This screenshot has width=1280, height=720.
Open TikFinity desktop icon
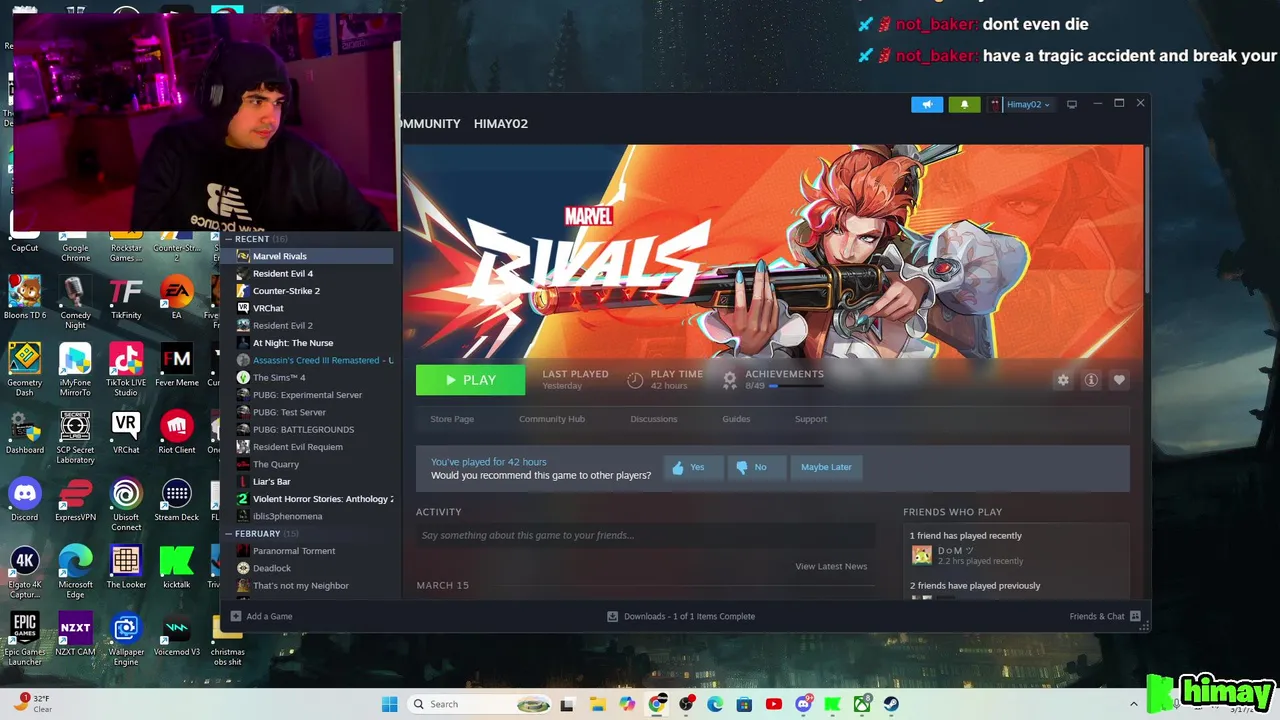[126, 298]
